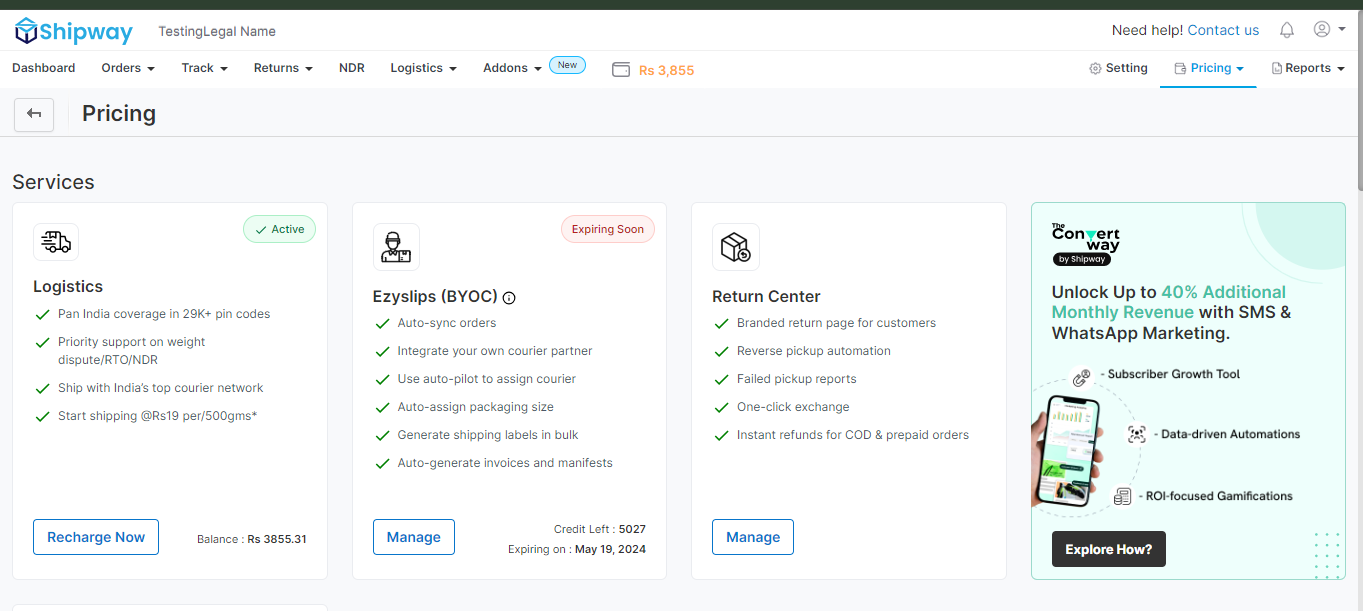Click the Logistics card title
1363x611 pixels.
[68, 287]
